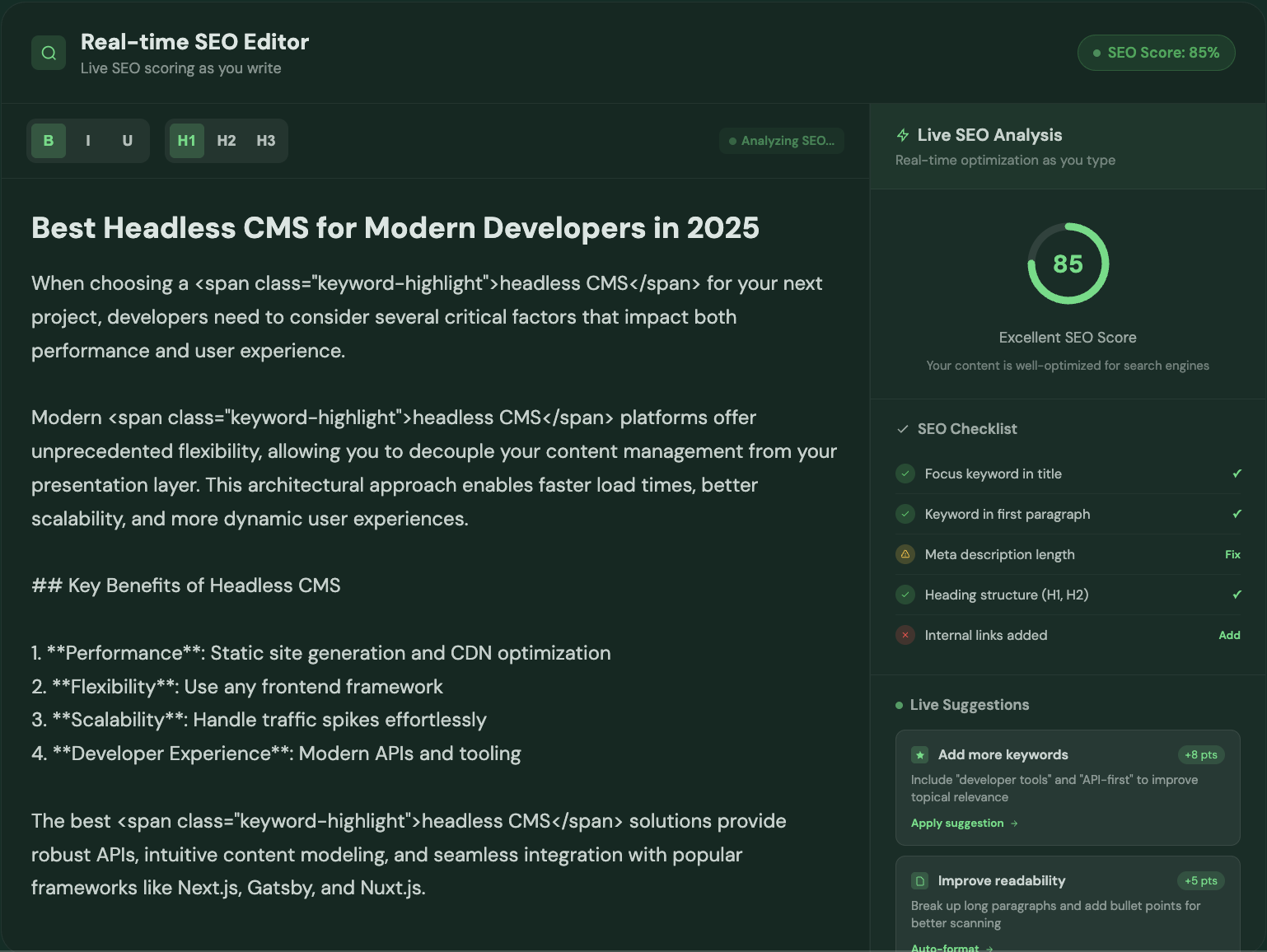Click Fix link for meta description length
Viewport: 1267px width, 952px height.
pyautogui.click(x=1232, y=554)
